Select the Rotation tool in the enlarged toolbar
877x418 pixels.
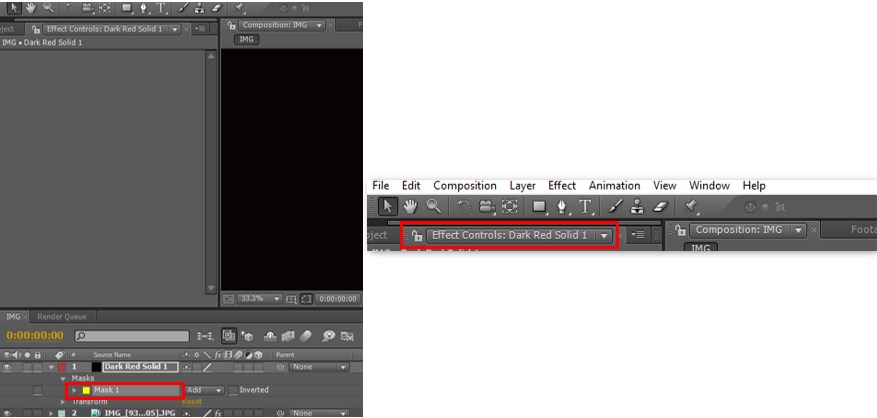click(464, 207)
